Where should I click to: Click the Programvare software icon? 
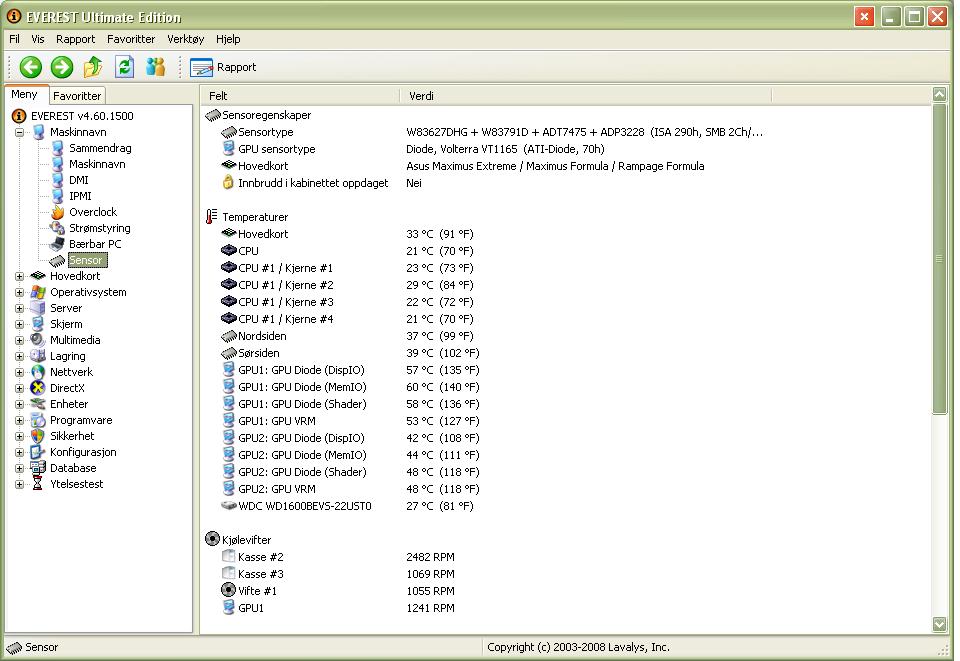coord(38,420)
